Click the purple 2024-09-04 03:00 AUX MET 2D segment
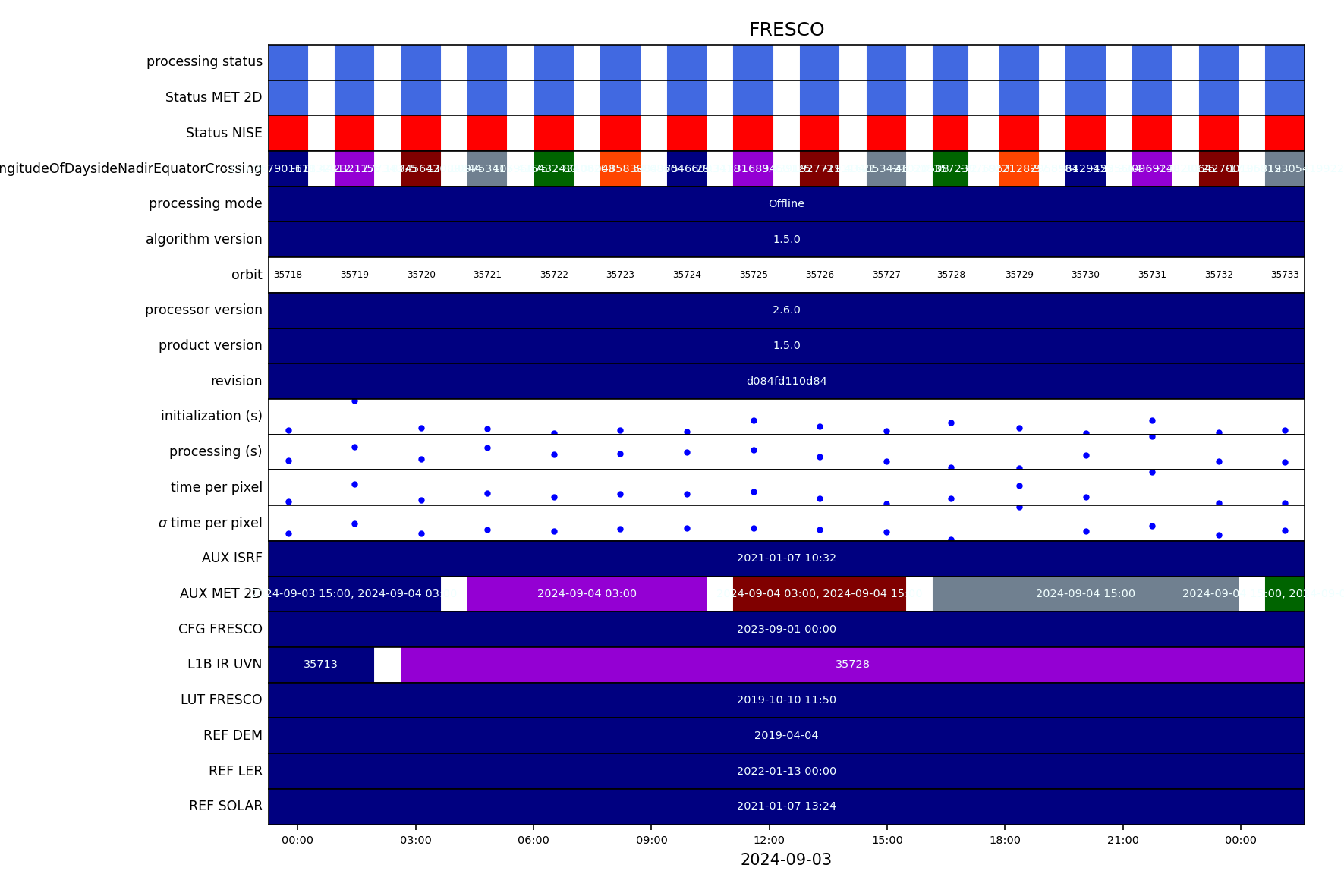This screenshot has width=1344, height=896. coord(587,594)
